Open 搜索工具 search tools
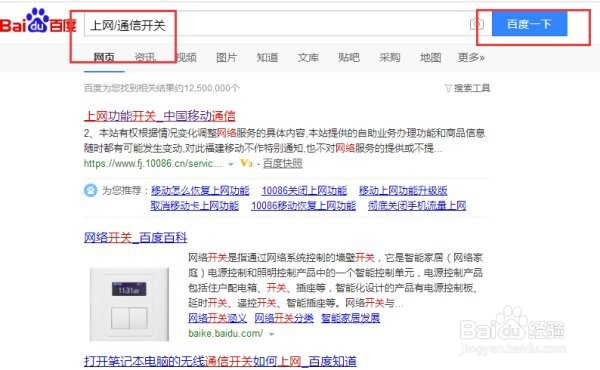Viewport: 600px width, 370px height. [471, 88]
